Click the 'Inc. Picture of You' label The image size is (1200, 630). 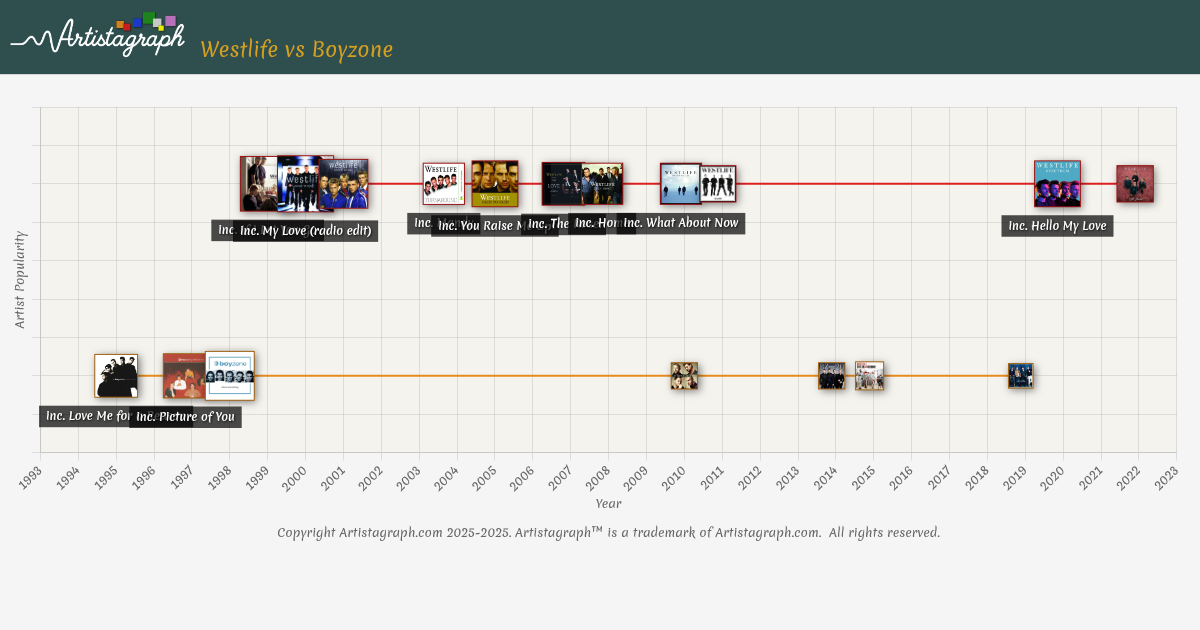[x=185, y=417]
